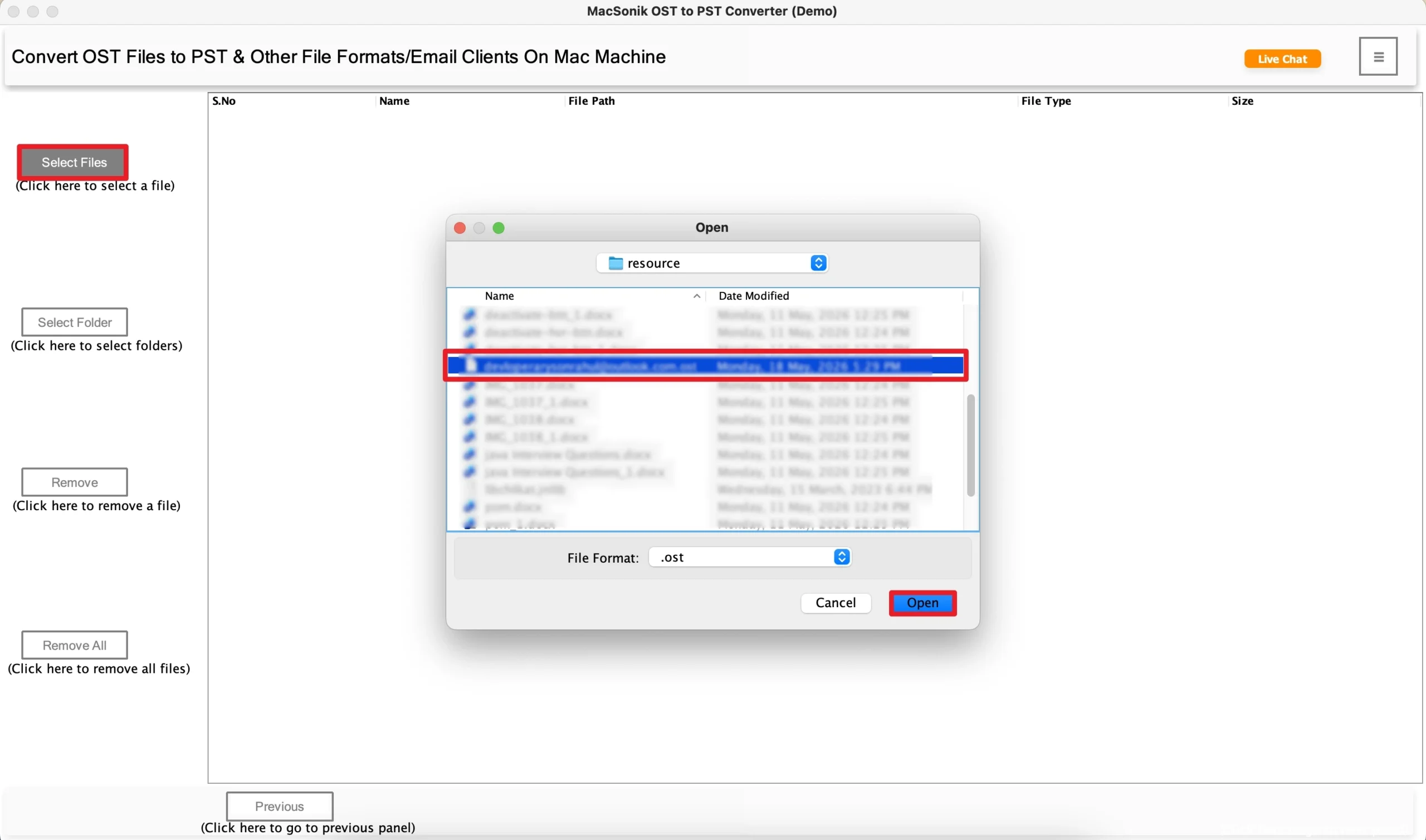
Task: Select the file dated Wednesday 15 March 2023
Action: click(x=705, y=489)
